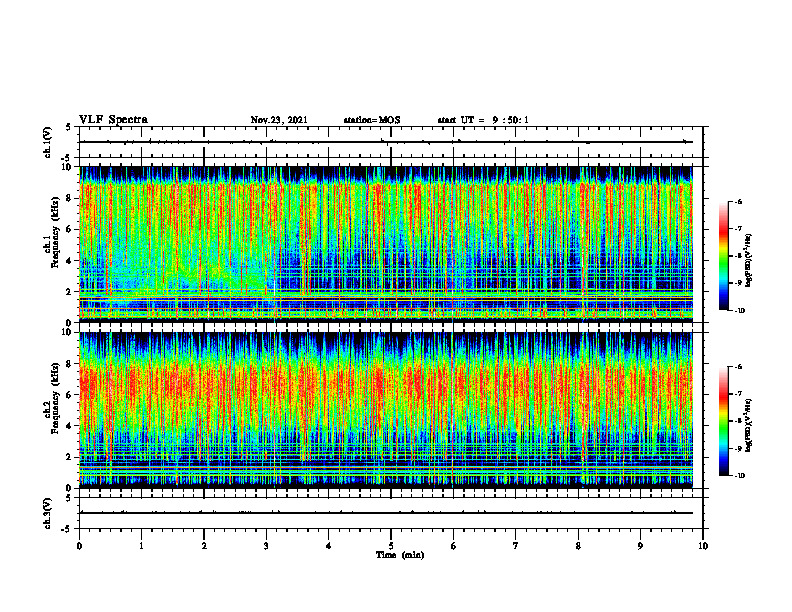Click the "VLF Spectra" plot title

pyautogui.click(x=113, y=120)
